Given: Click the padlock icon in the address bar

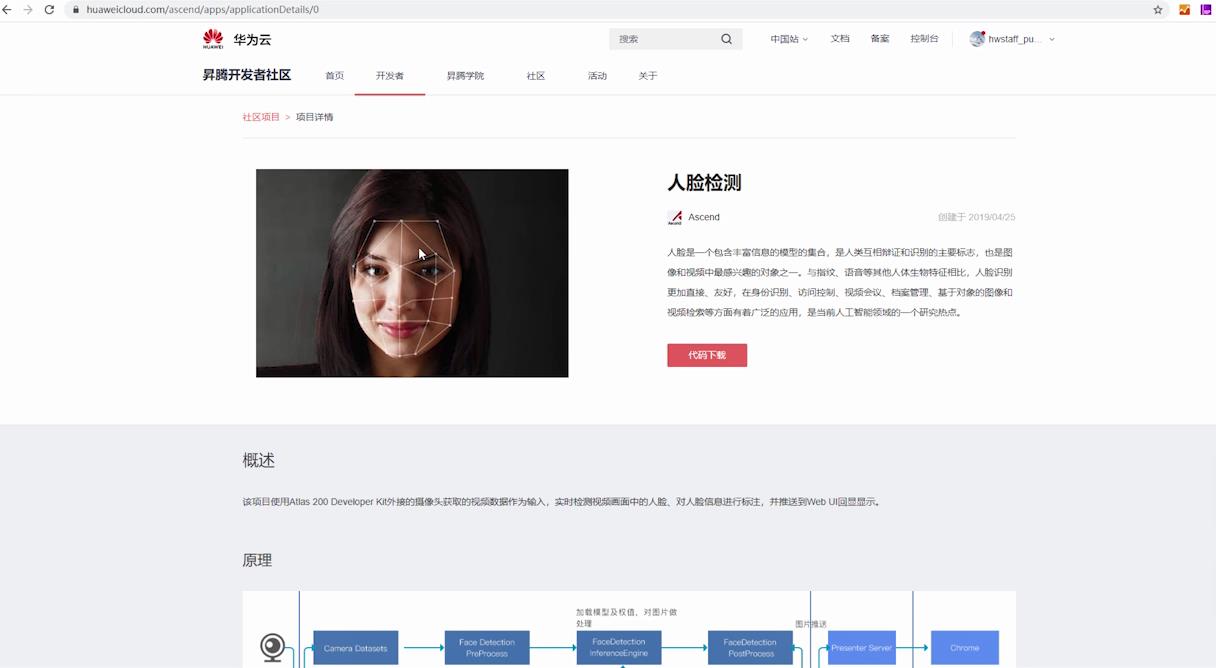Looking at the screenshot, I should [76, 10].
